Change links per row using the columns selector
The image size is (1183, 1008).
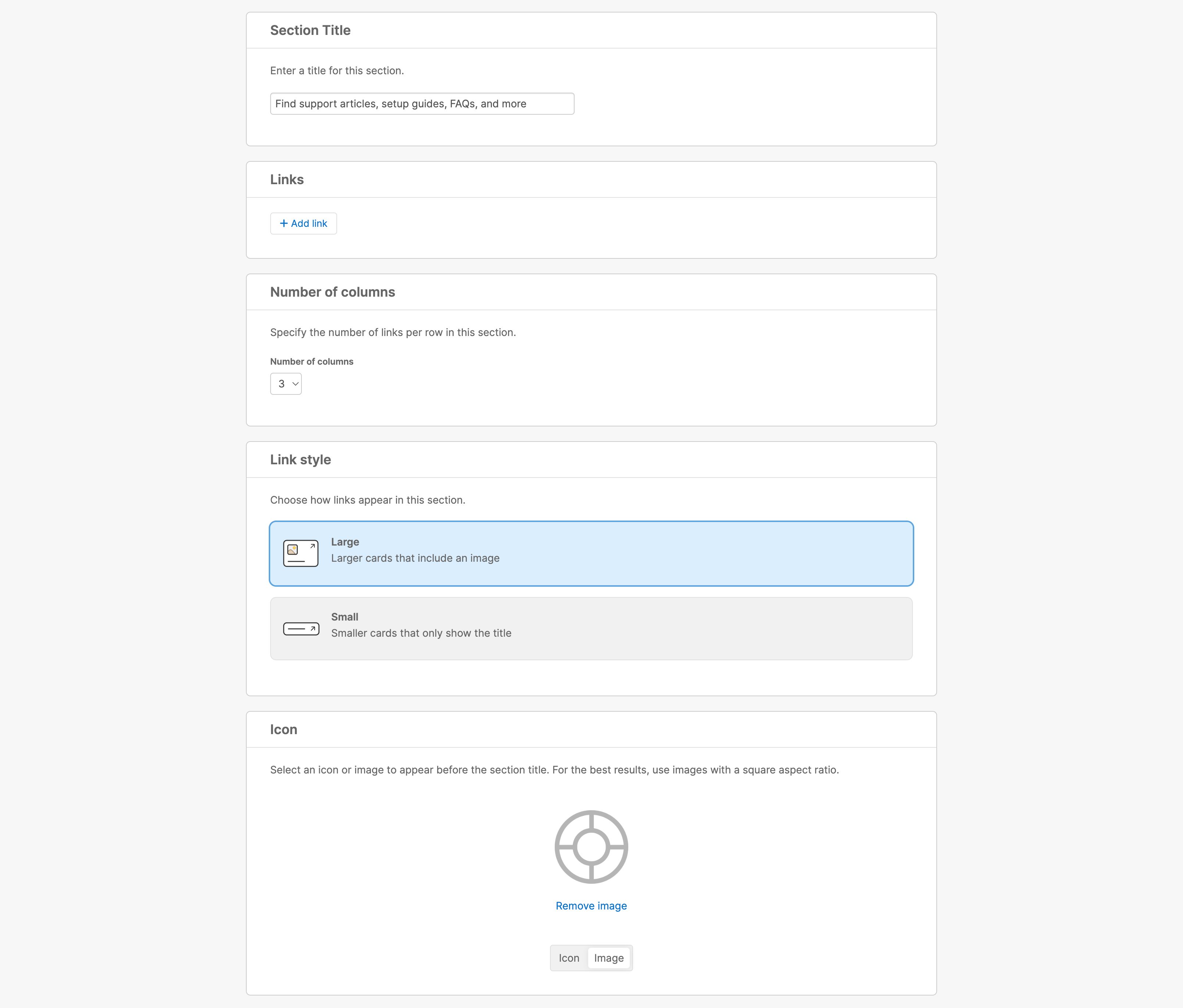[x=286, y=383]
